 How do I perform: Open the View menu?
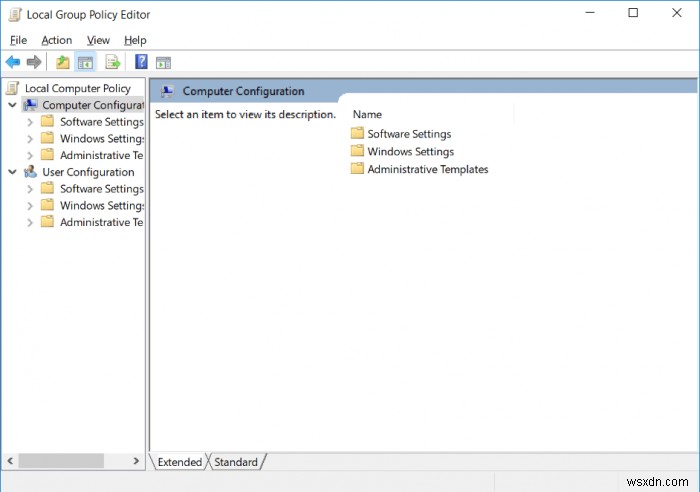tap(98, 40)
